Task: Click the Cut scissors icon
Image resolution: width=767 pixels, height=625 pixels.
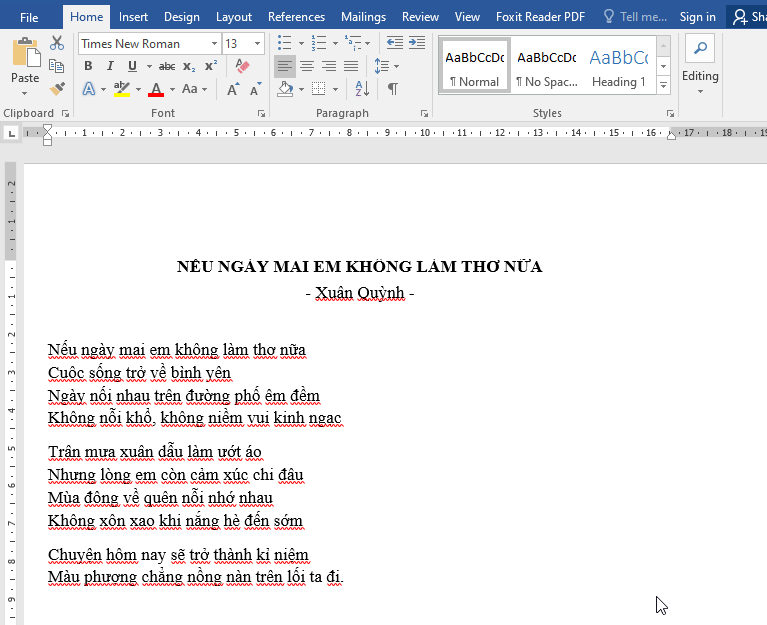Action: 56,43
